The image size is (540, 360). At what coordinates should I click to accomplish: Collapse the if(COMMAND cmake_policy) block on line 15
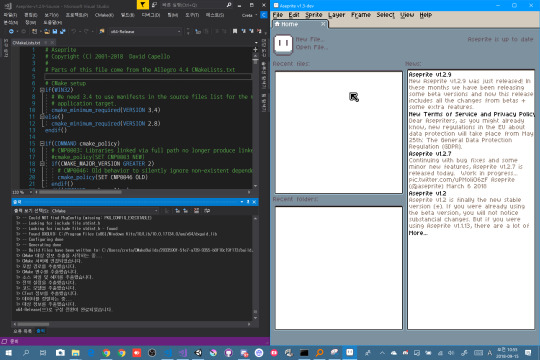click(42, 143)
